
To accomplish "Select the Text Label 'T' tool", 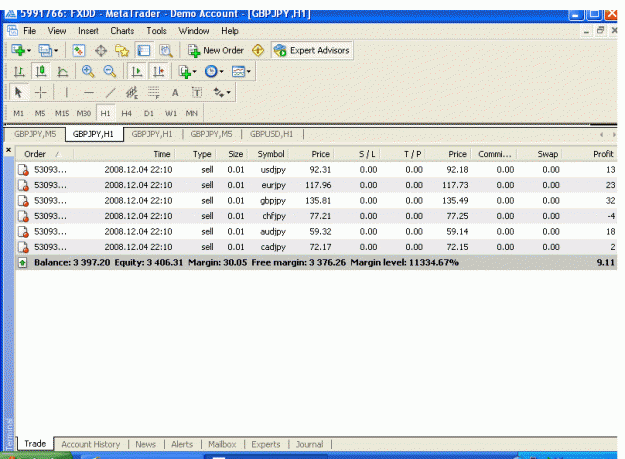I will click(197, 93).
